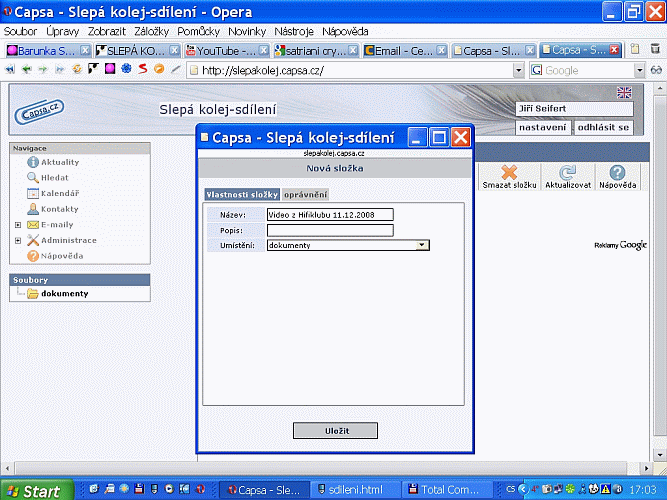
Task: Open Nápověda help icon in toolbar
Action: point(617,173)
